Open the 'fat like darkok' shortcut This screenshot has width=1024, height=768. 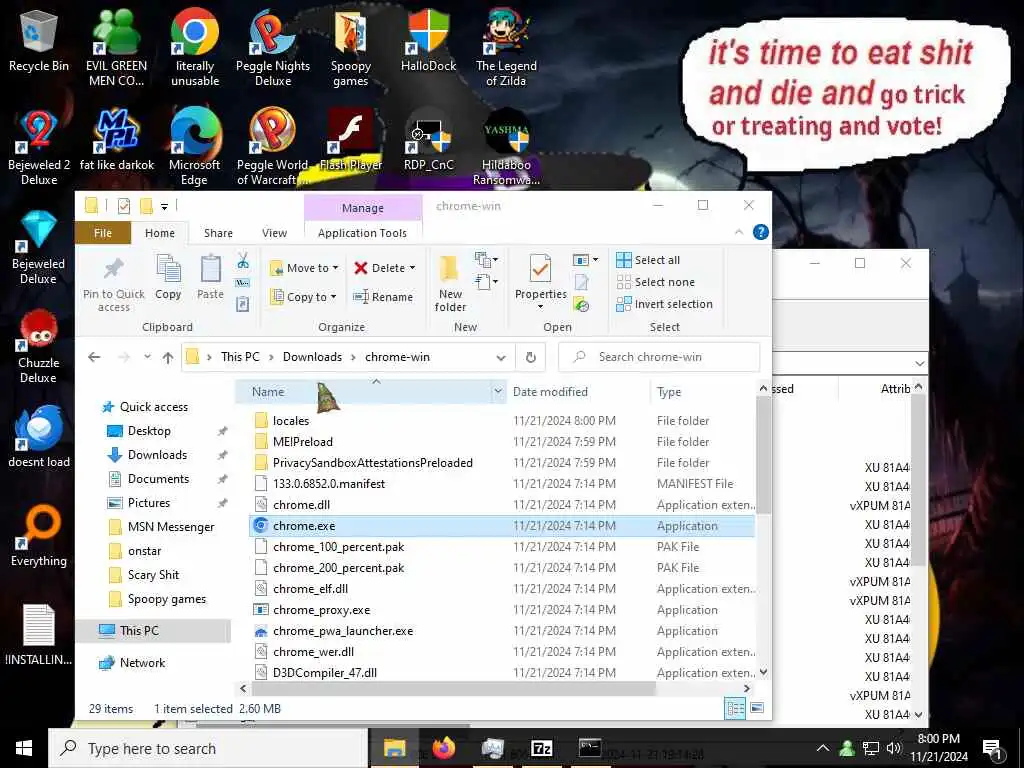116,140
